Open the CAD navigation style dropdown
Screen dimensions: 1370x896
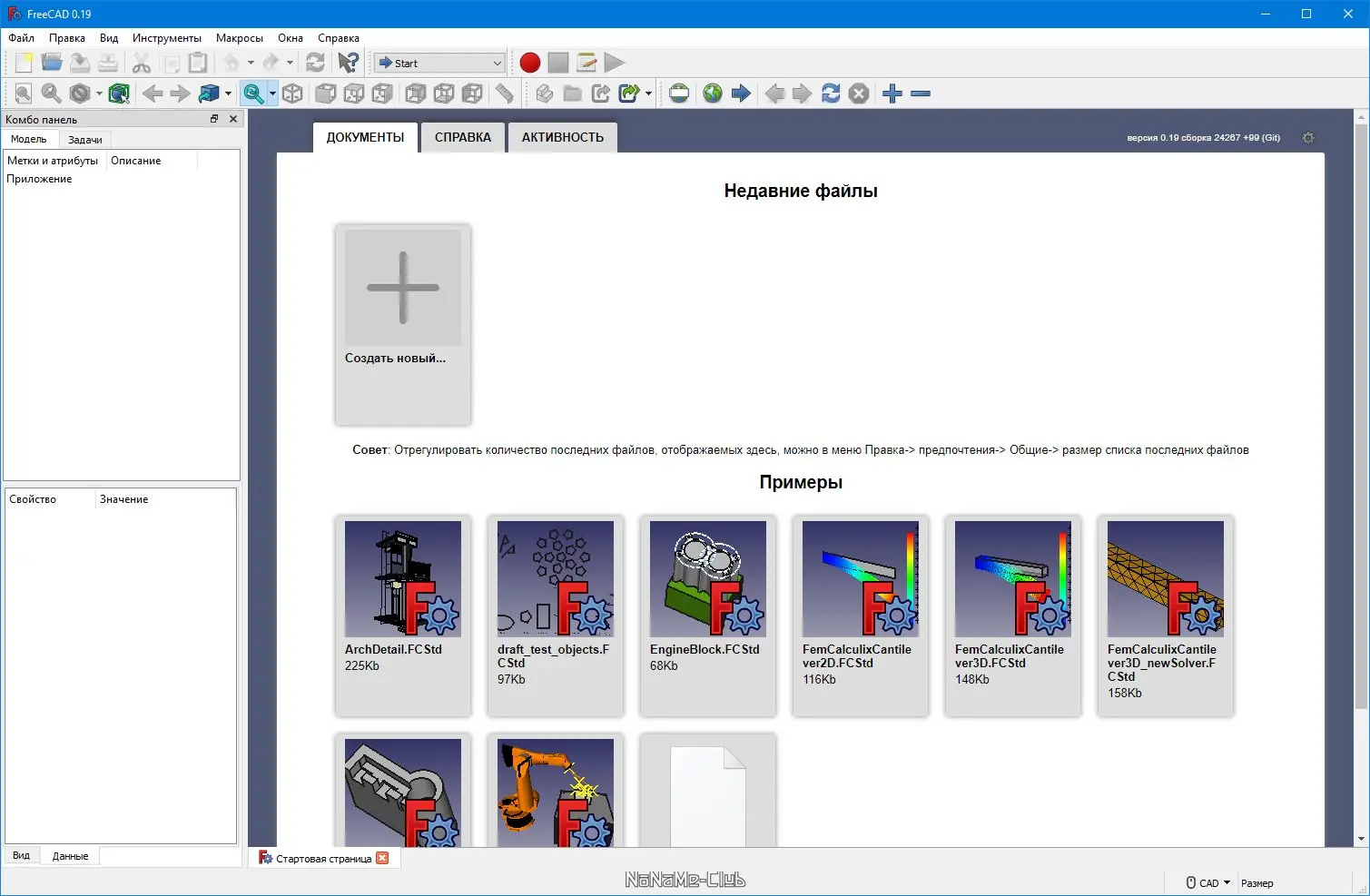[x=1208, y=882]
